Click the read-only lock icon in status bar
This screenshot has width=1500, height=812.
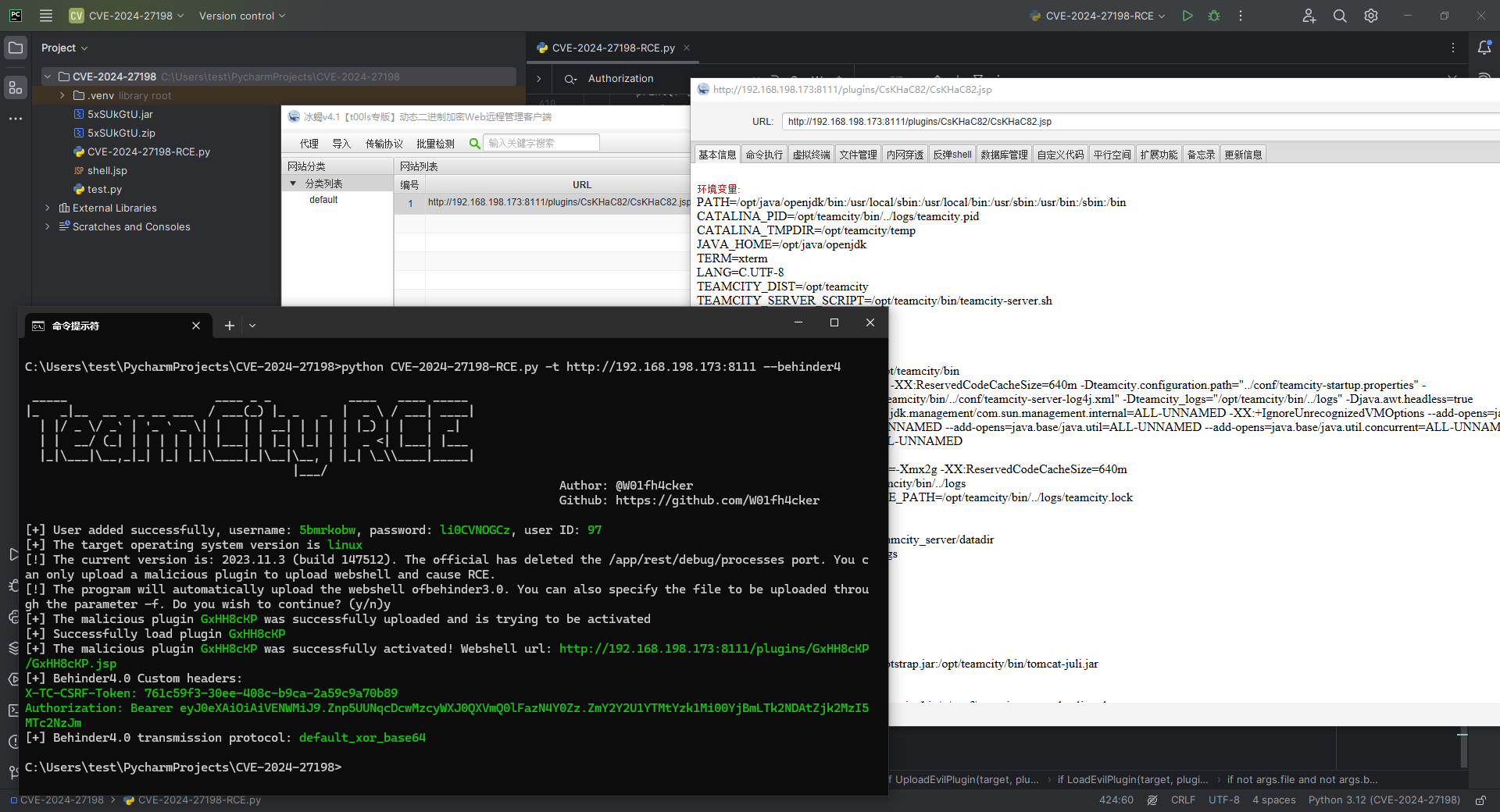click(1480, 800)
